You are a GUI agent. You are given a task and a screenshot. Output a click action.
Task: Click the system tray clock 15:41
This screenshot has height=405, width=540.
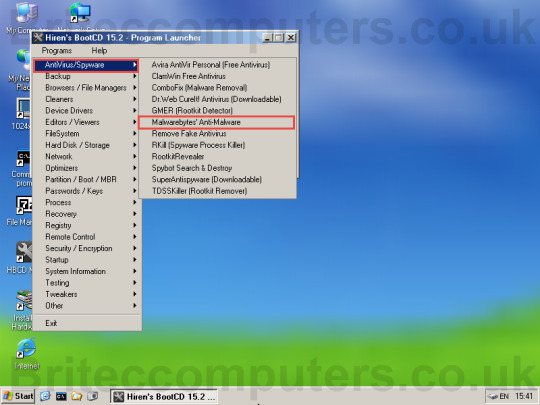pyautogui.click(x=524, y=396)
